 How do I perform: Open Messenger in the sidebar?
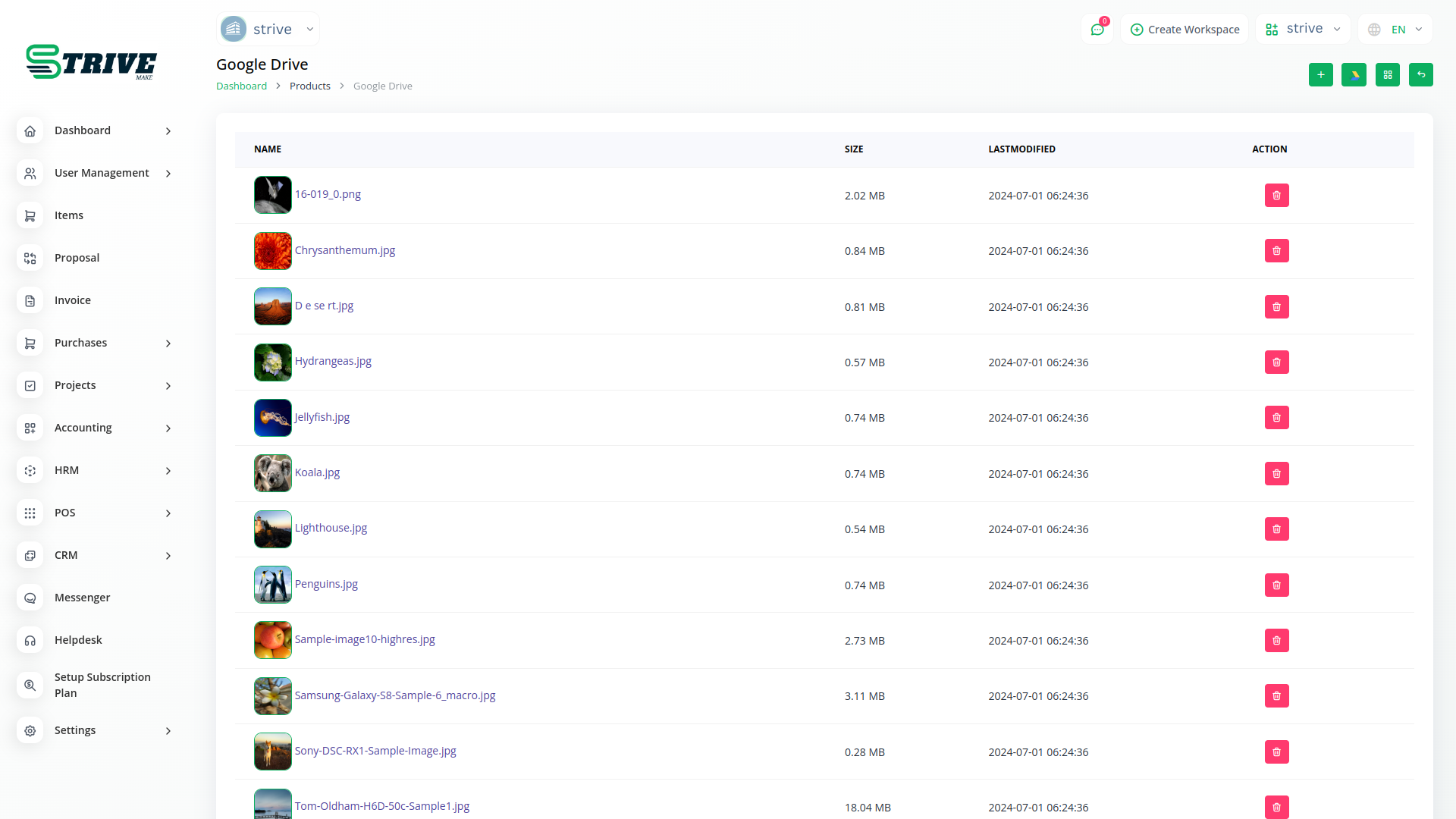tap(82, 598)
